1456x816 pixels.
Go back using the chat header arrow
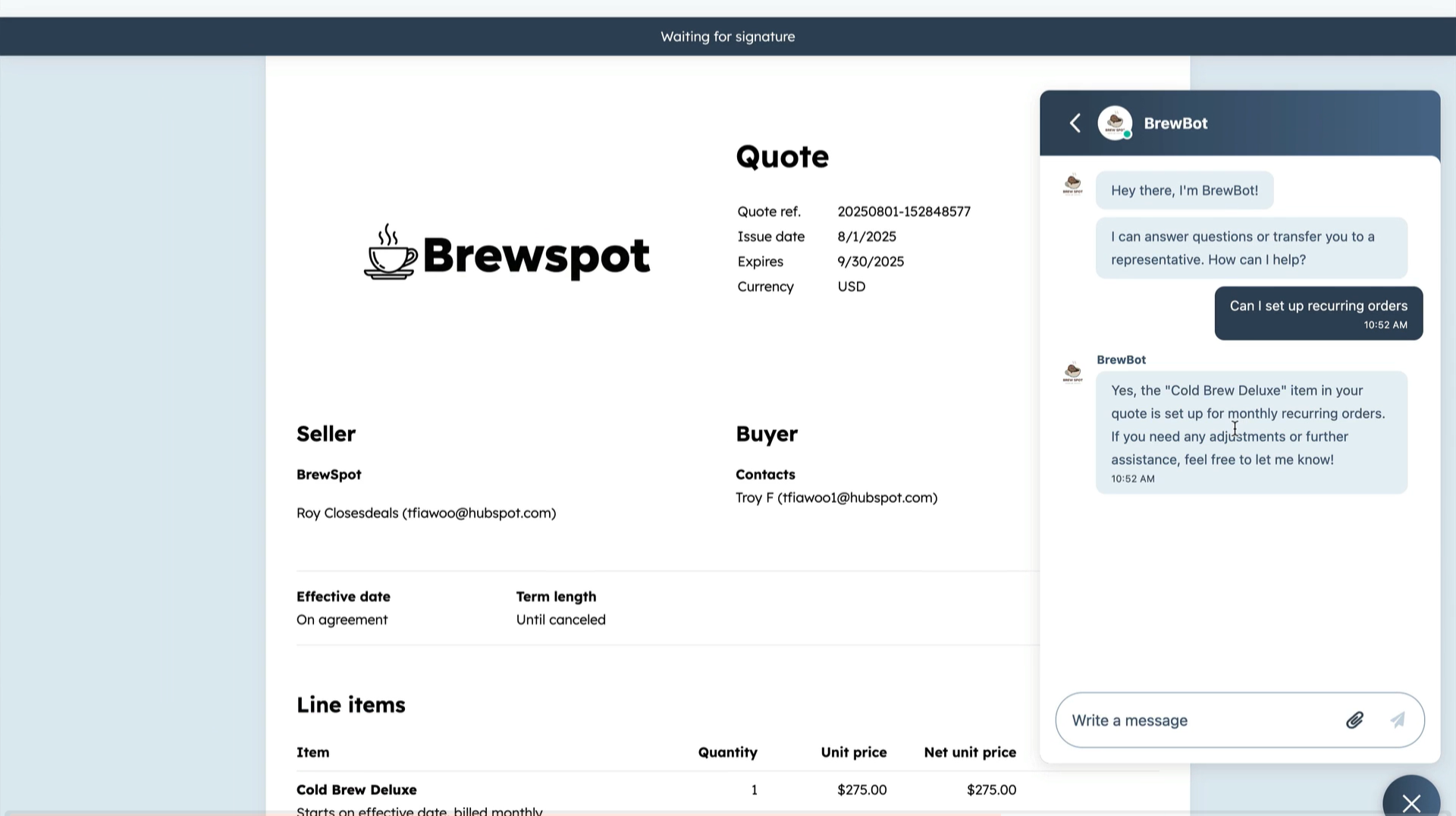[x=1075, y=123]
